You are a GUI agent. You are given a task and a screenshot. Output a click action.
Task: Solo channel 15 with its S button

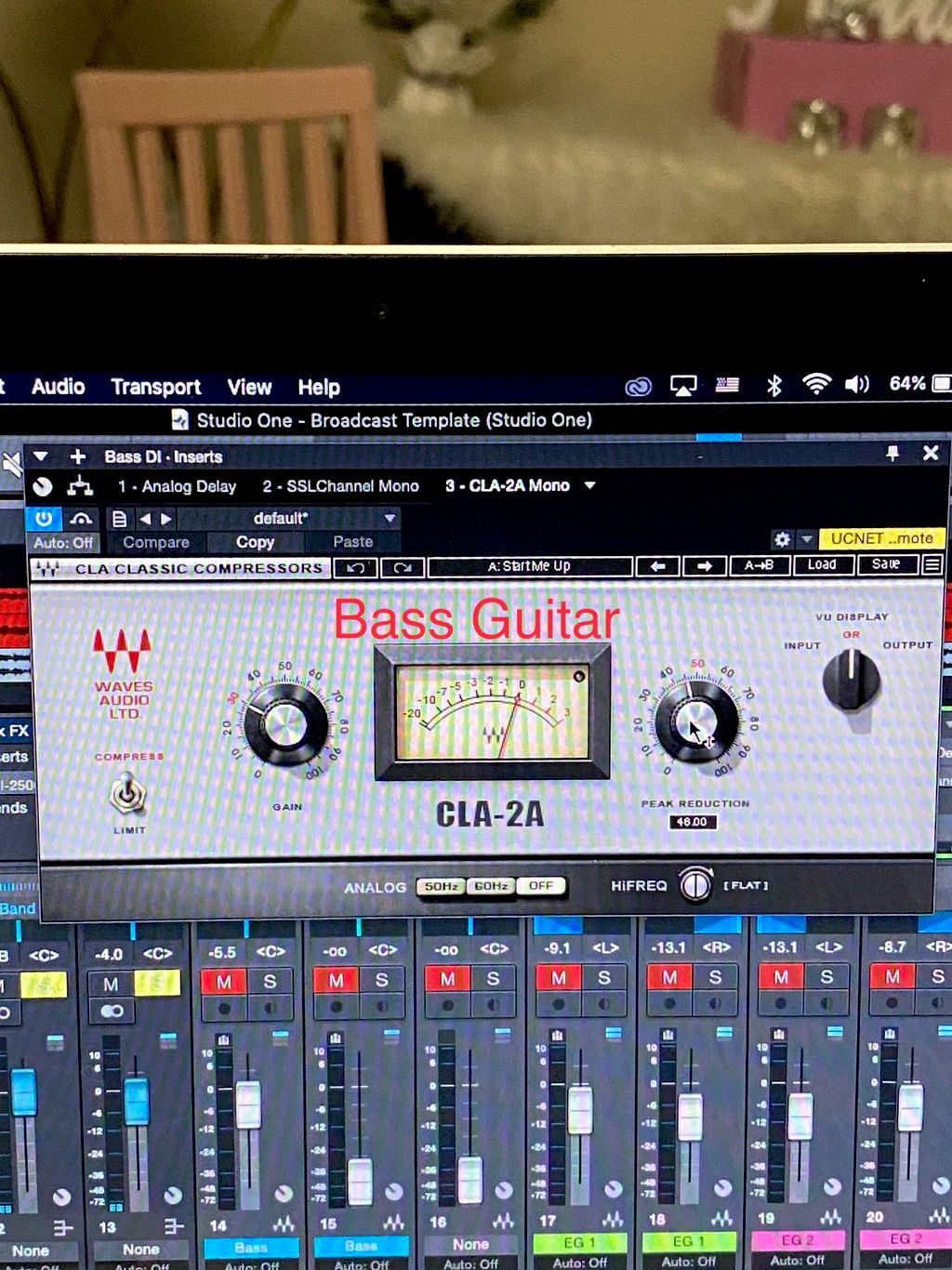pos(381,980)
